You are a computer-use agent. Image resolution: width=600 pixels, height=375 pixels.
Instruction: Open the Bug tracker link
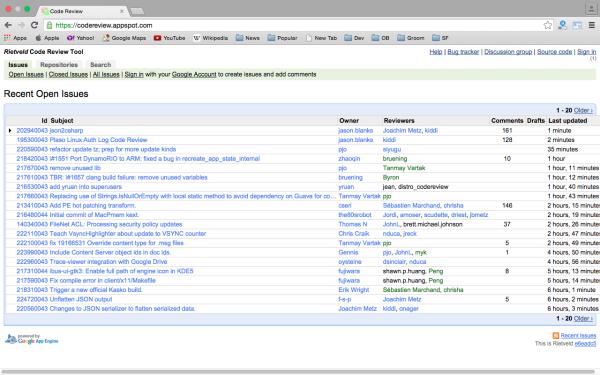click(x=463, y=52)
